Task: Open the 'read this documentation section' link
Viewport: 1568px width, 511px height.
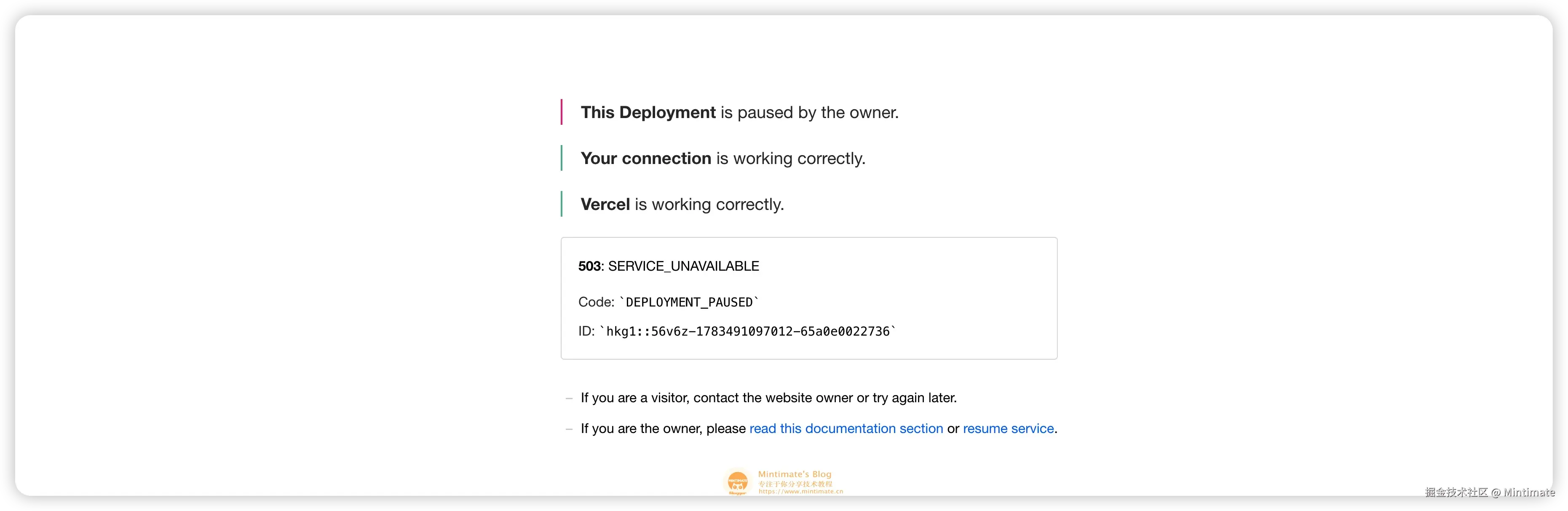Action: point(846,429)
